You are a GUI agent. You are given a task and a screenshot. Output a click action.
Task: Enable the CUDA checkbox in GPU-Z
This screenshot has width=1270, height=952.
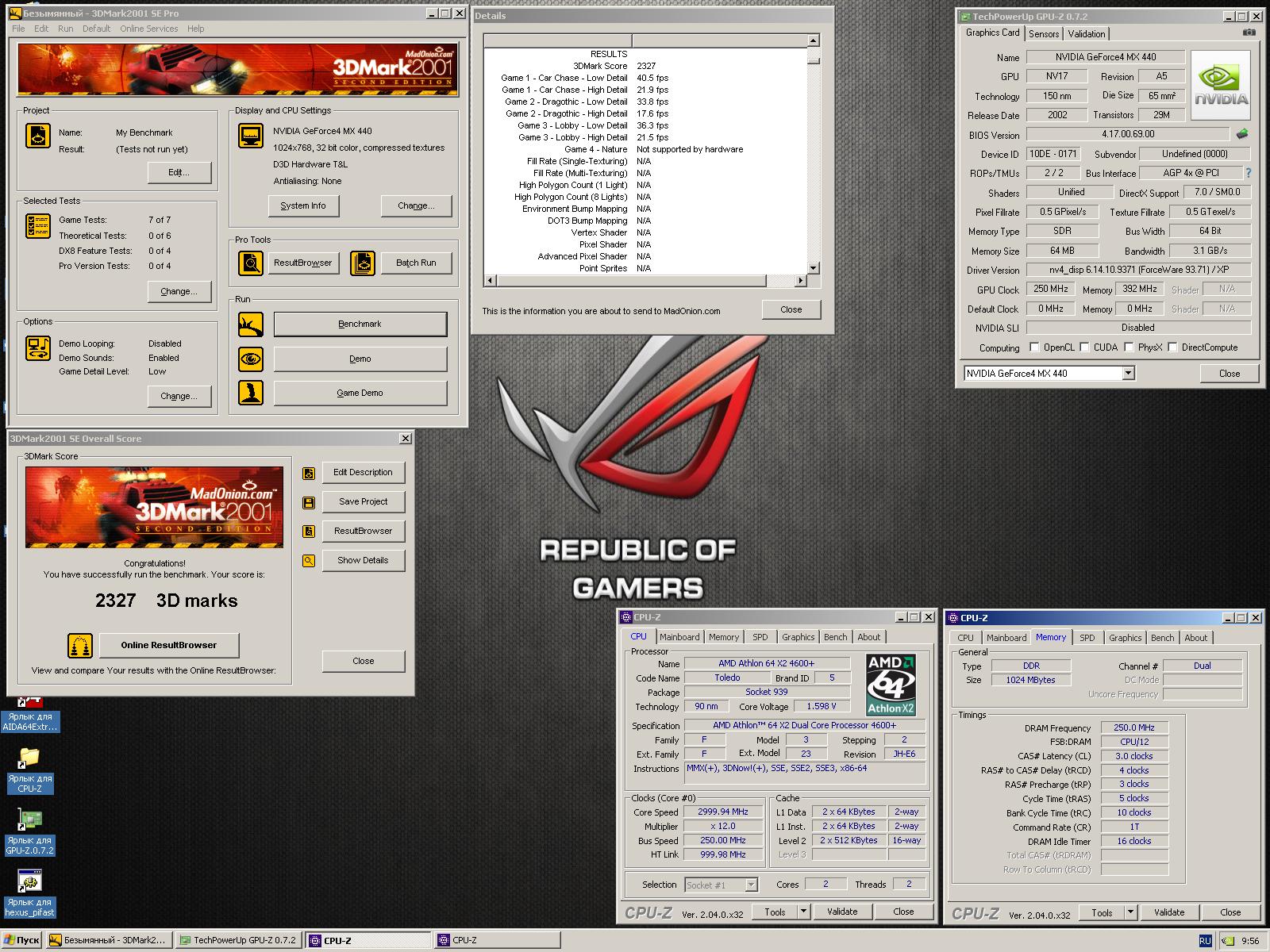pyautogui.click(x=1084, y=347)
